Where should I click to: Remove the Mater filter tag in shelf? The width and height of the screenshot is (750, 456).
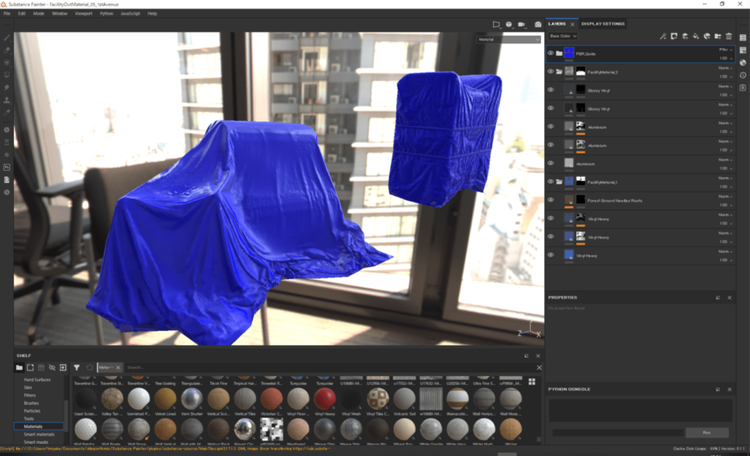click(x=118, y=367)
